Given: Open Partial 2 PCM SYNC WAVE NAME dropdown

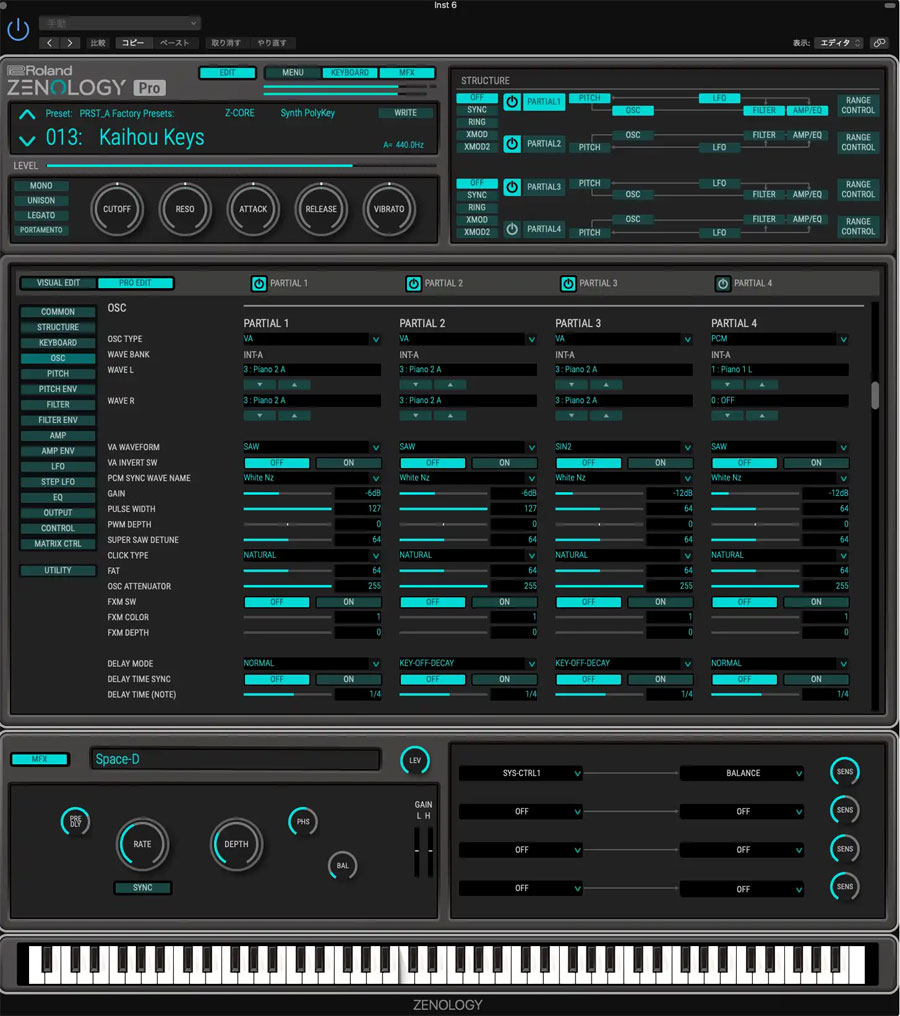Looking at the screenshot, I should tap(468, 478).
